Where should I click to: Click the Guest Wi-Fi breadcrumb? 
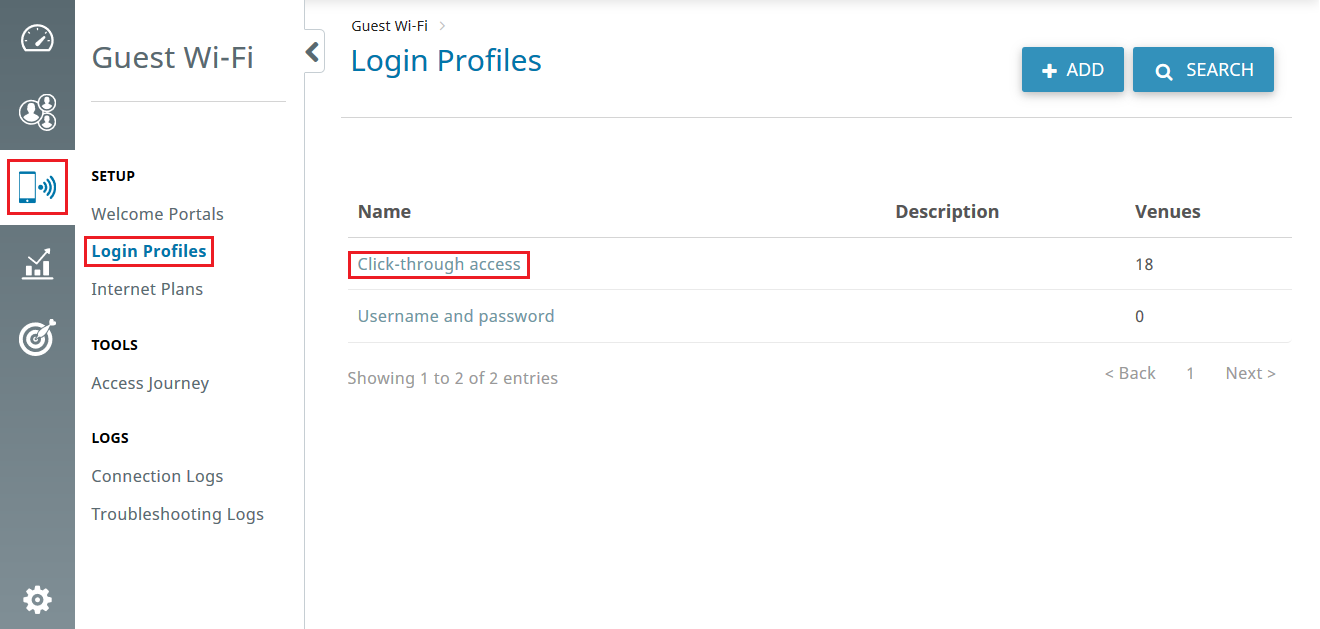point(389,26)
